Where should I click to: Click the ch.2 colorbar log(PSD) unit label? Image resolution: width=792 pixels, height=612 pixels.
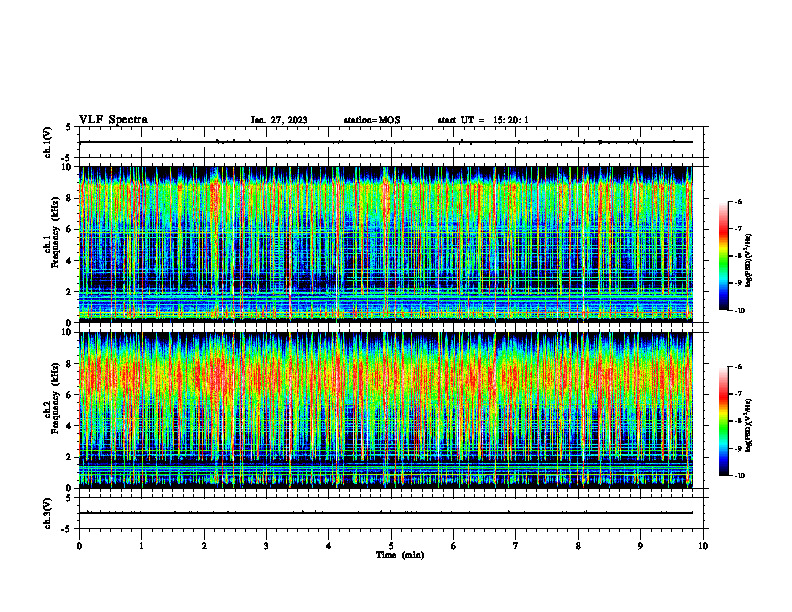click(749, 426)
